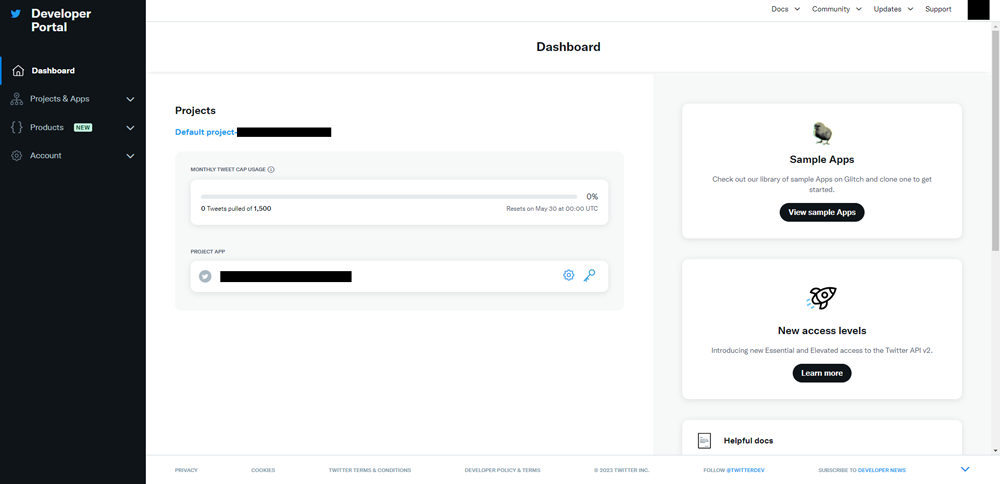Viewport: 1000px width, 484px height.
Task: Click the Sample Apps heading
Action: click(821, 159)
